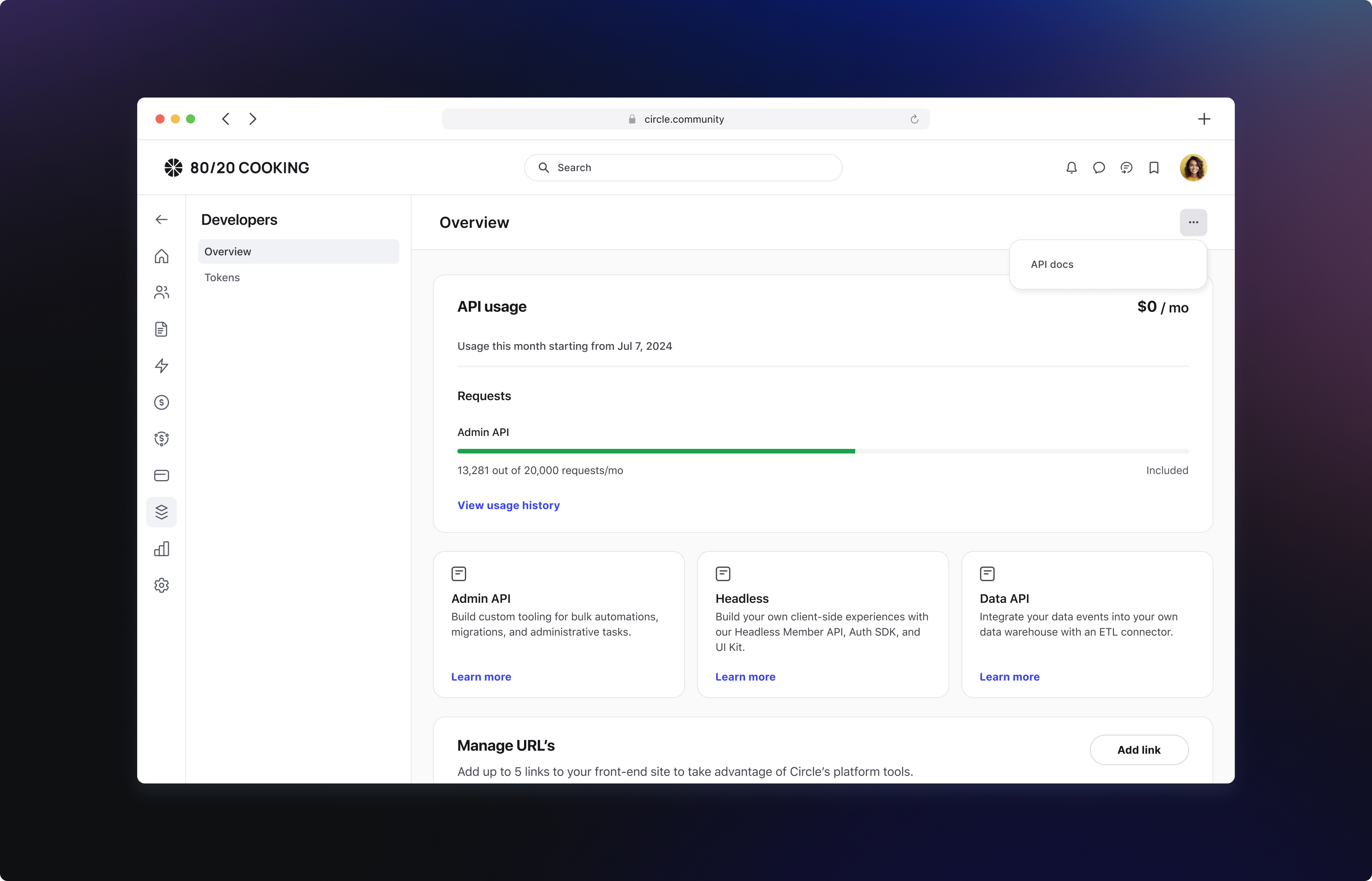This screenshot has width=1372, height=881.
Task: Click View usage history link
Action: [x=509, y=505]
